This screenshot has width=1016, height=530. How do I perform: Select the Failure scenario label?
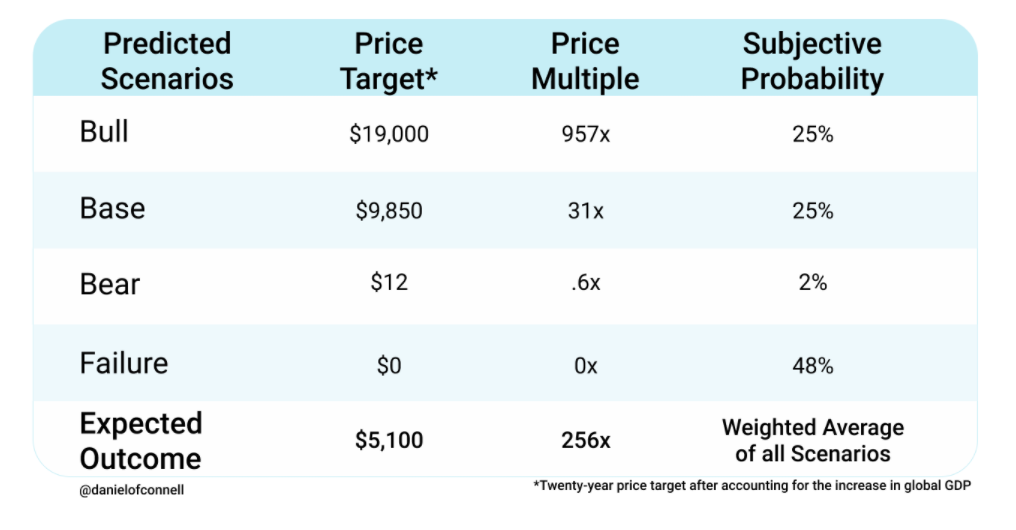[x=124, y=362]
